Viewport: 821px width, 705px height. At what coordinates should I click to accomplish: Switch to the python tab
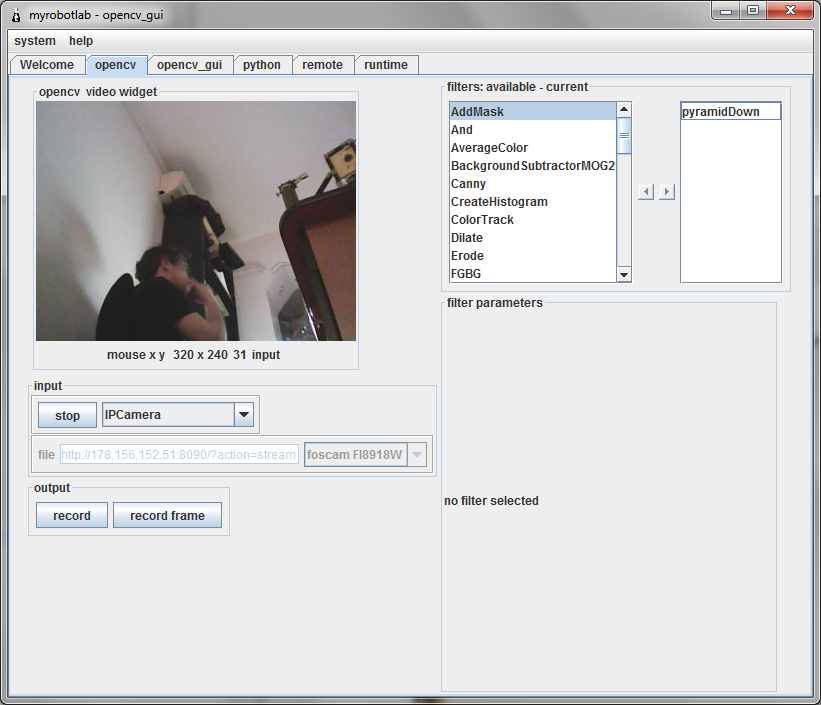pos(262,65)
